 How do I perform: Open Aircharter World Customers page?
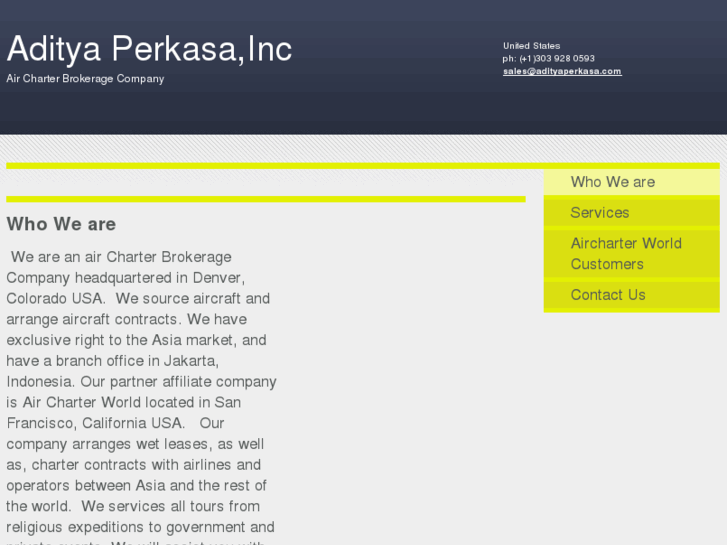[631, 254]
